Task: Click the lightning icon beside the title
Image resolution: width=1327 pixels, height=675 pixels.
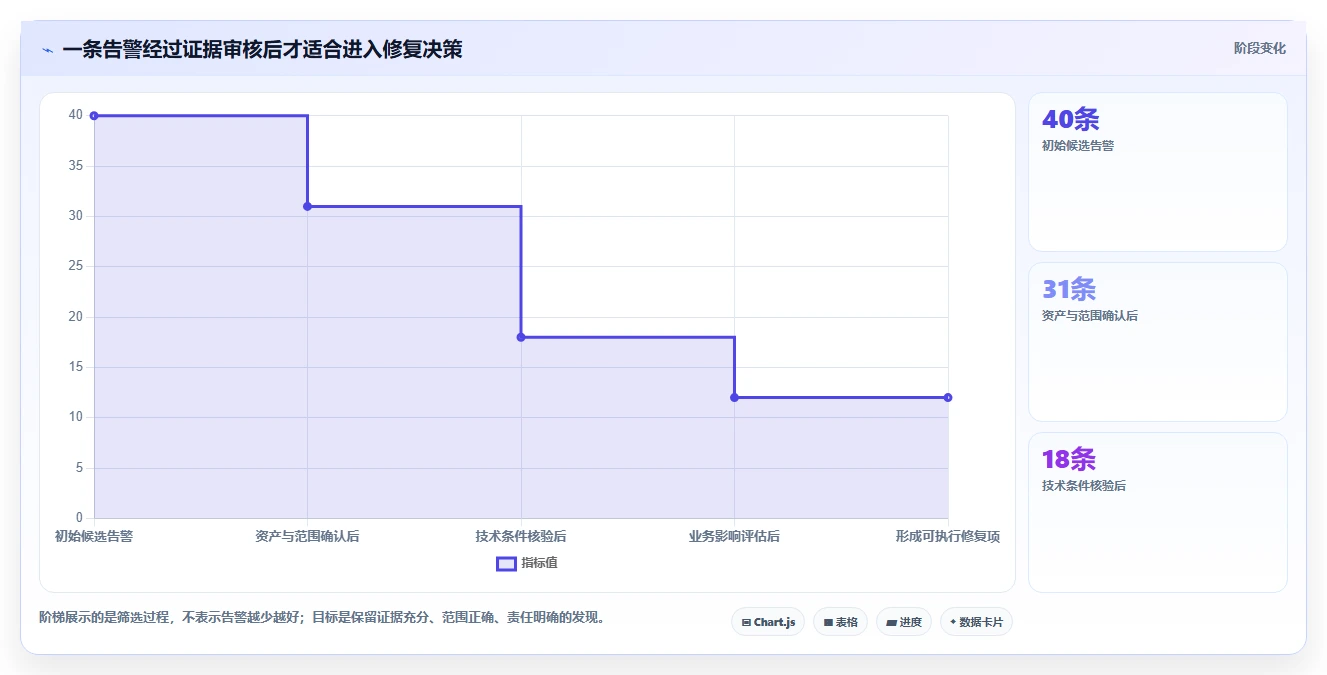Action: coord(47,50)
